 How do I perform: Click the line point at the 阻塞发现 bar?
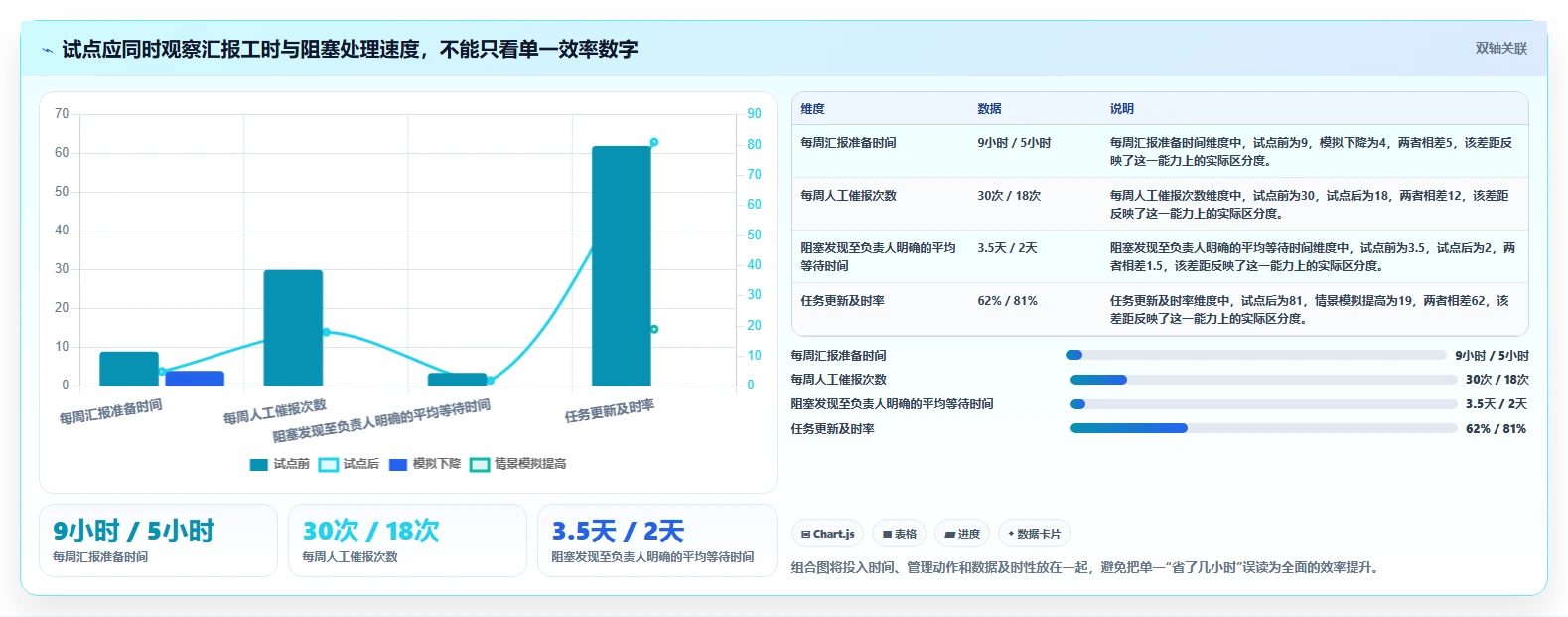click(491, 381)
